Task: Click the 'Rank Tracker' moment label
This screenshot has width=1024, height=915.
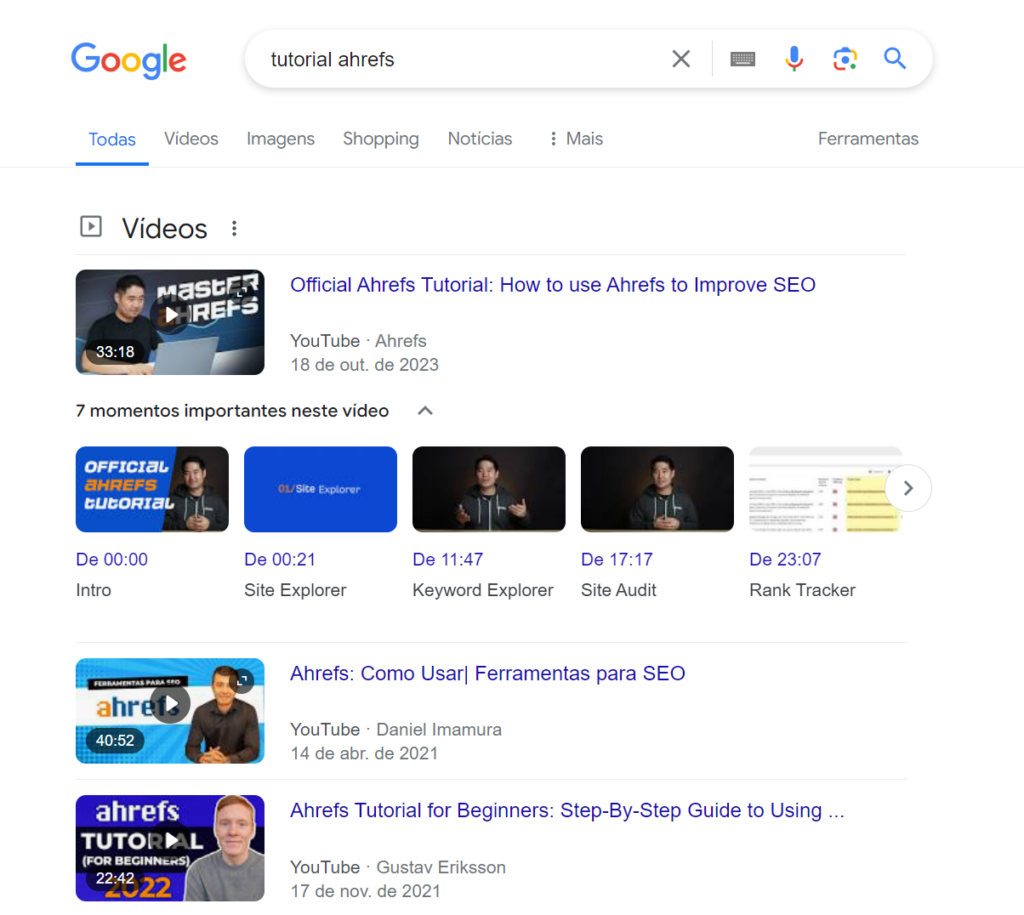Action: click(x=802, y=590)
